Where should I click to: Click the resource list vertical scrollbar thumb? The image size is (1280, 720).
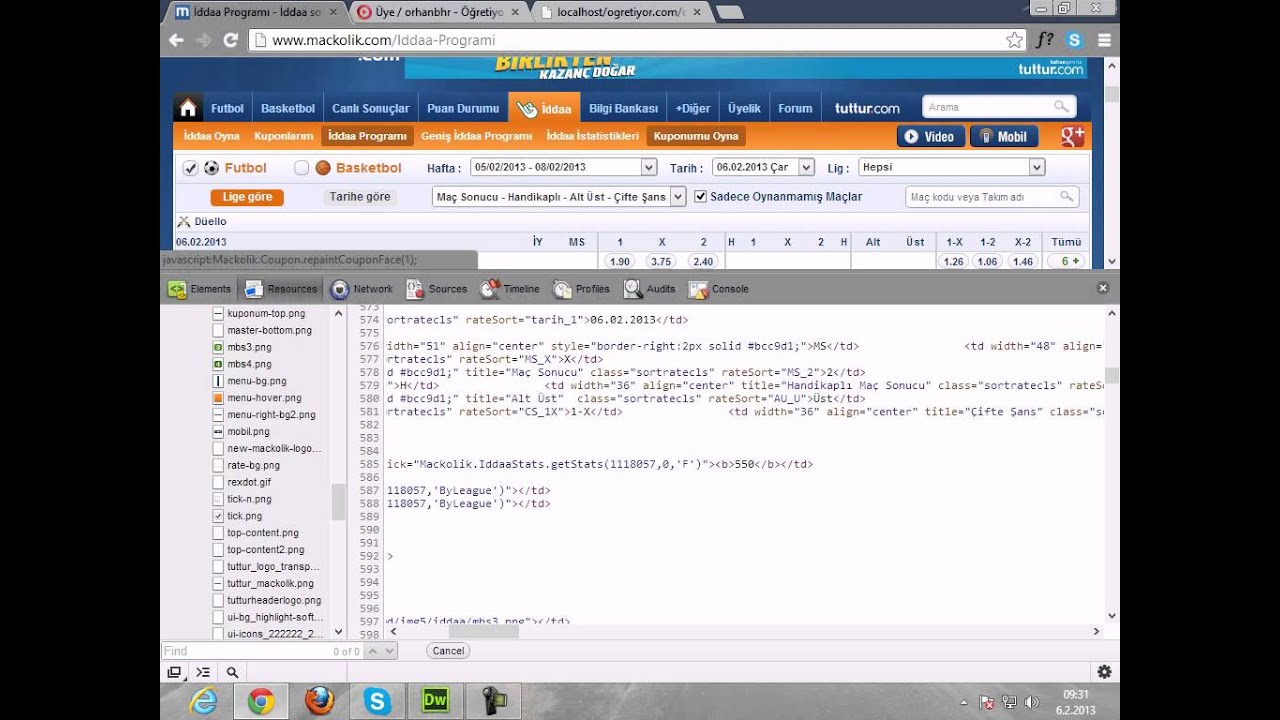338,502
